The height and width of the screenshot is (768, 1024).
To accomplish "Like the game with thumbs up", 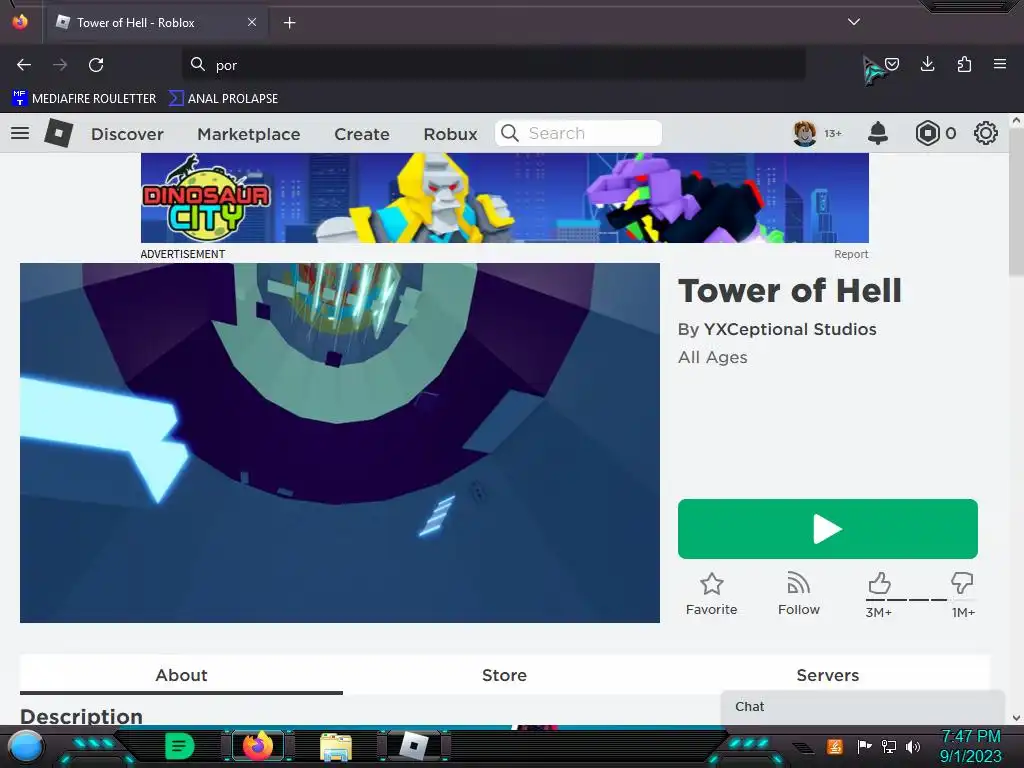I will click(x=879, y=583).
